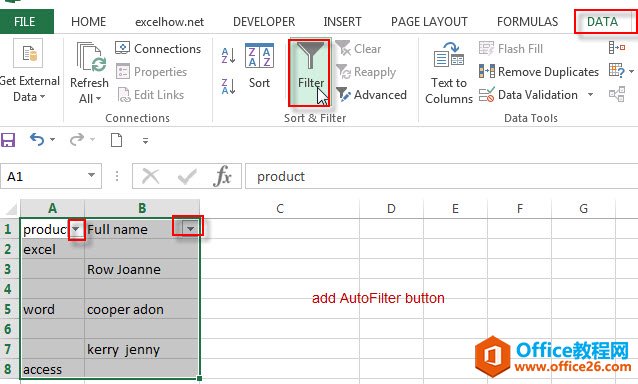Open Connections in the ribbon
638x384 pixels.
pyautogui.click(x=158, y=48)
